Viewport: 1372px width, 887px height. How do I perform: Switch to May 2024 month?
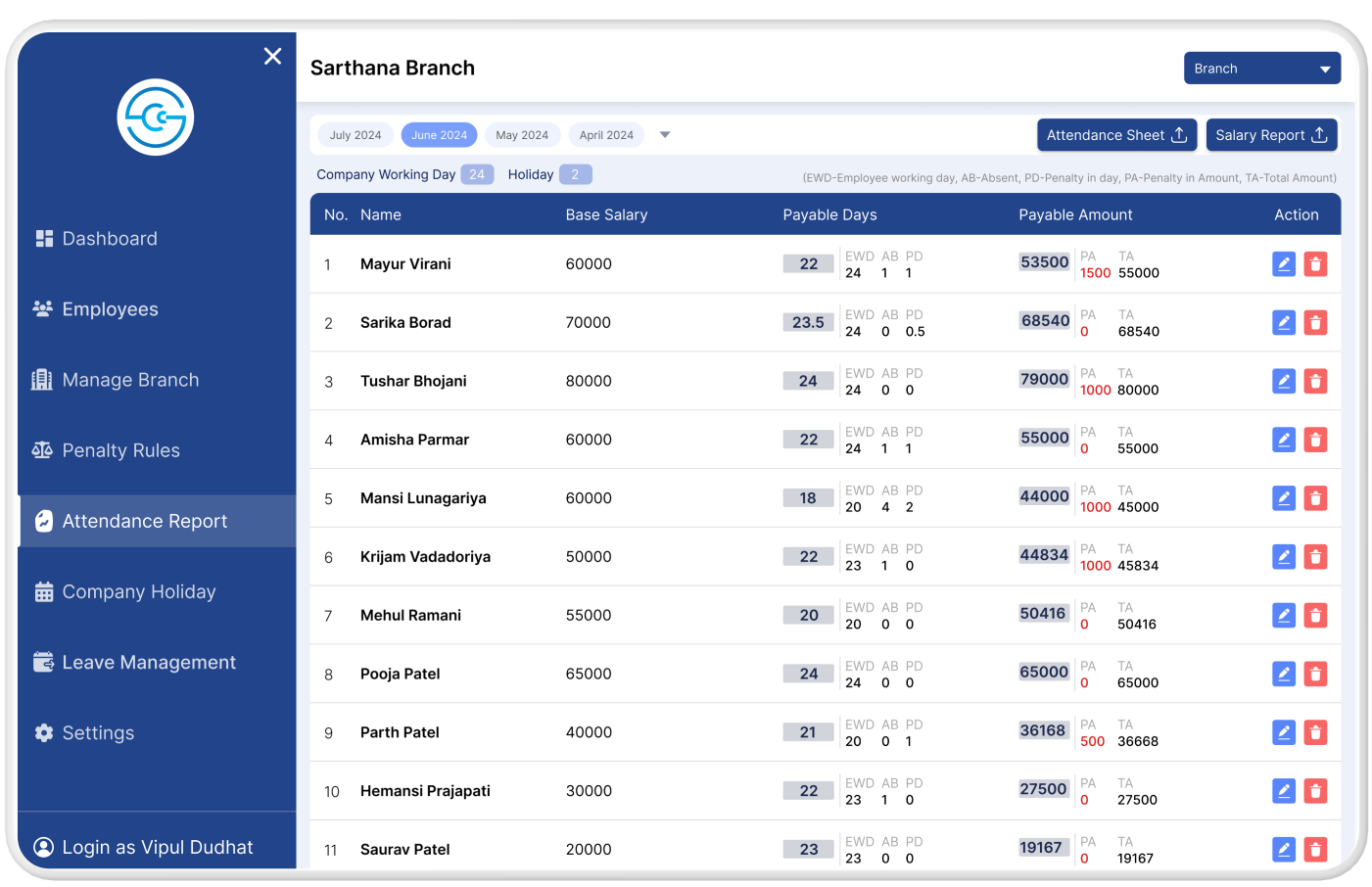pyautogui.click(x=522, y=135)
